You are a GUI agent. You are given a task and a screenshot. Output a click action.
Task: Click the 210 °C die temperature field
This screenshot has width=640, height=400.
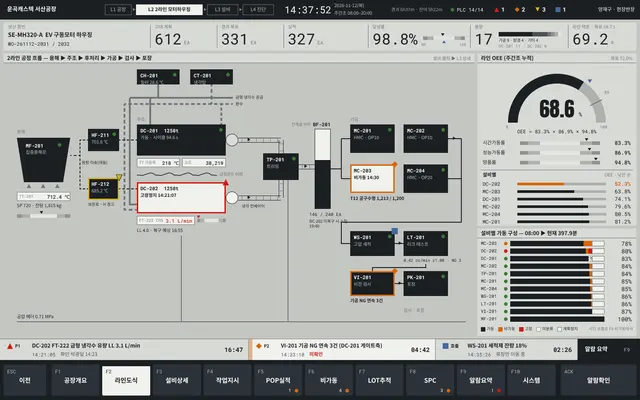pyautogui.click(x=158, y=163)
